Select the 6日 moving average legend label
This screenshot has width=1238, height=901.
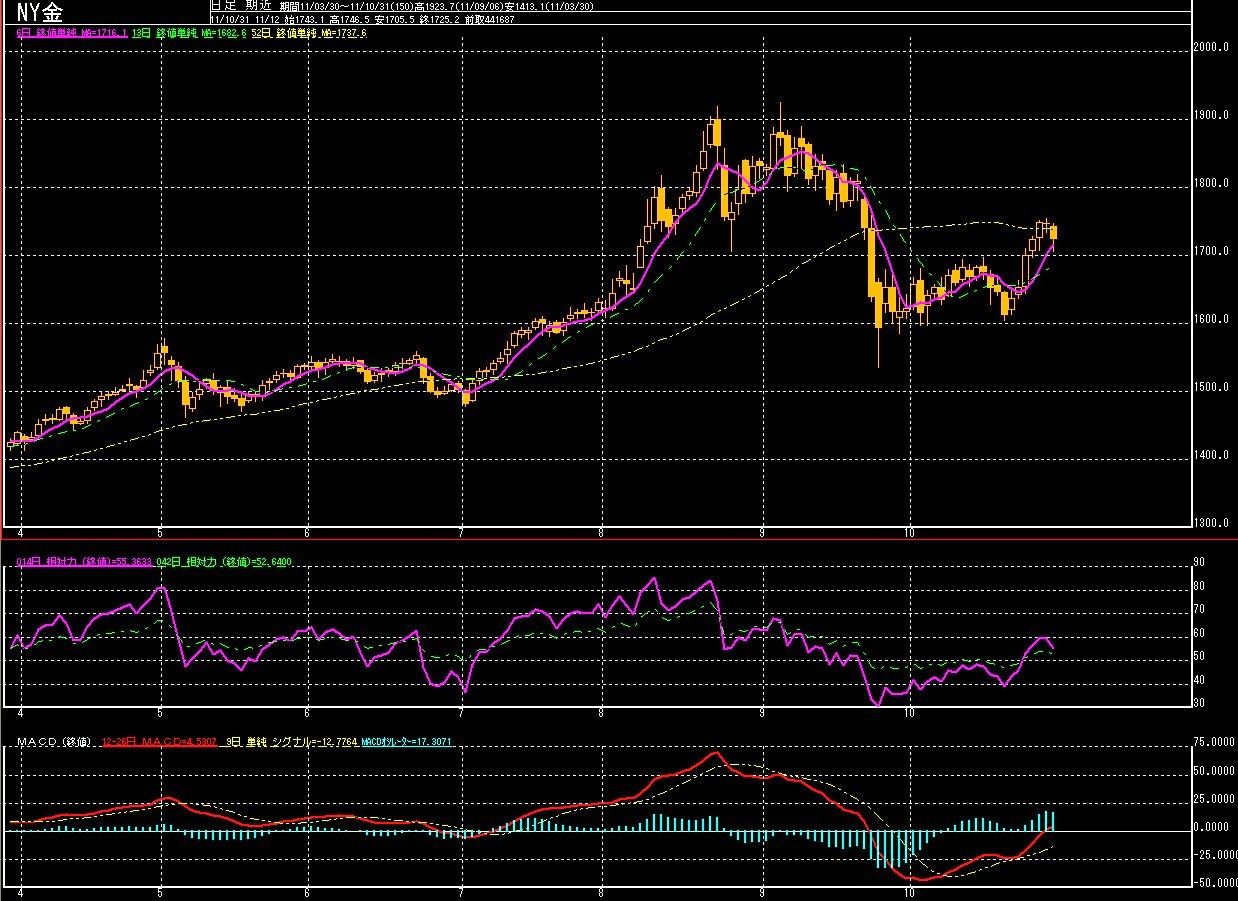(x=71, y=33)
